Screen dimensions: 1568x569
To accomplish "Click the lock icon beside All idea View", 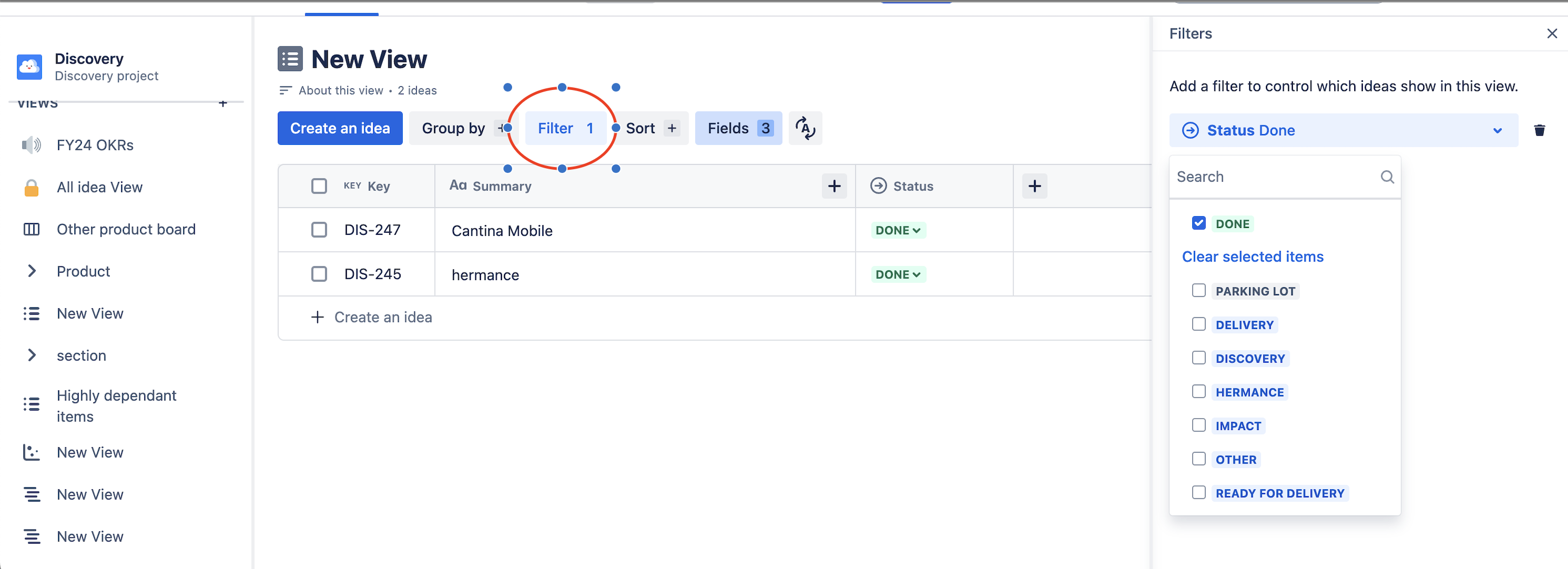I will click(x=31, y=187).
